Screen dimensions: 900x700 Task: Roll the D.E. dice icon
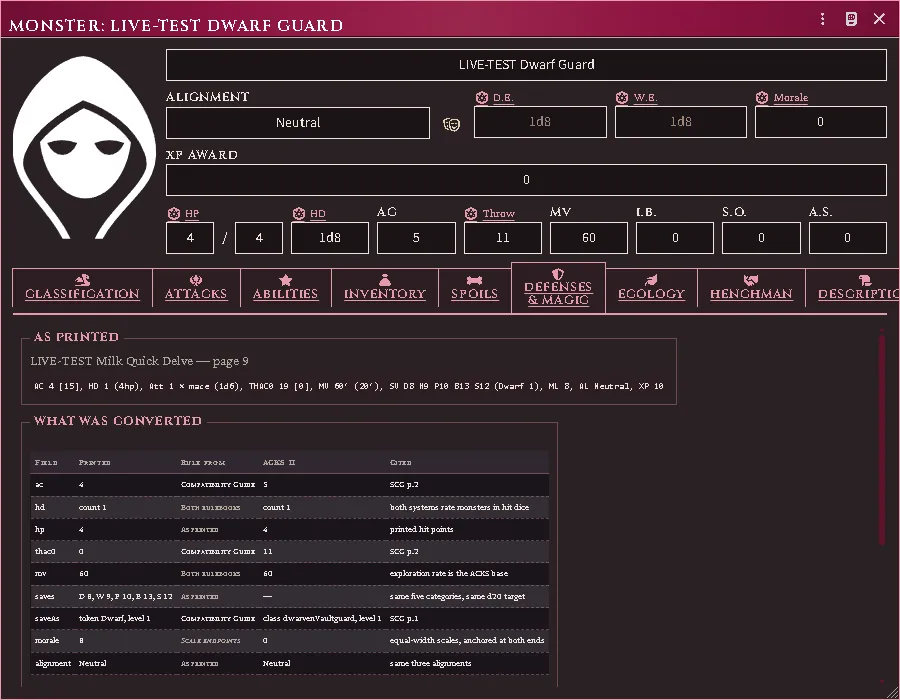coord(482,98)
